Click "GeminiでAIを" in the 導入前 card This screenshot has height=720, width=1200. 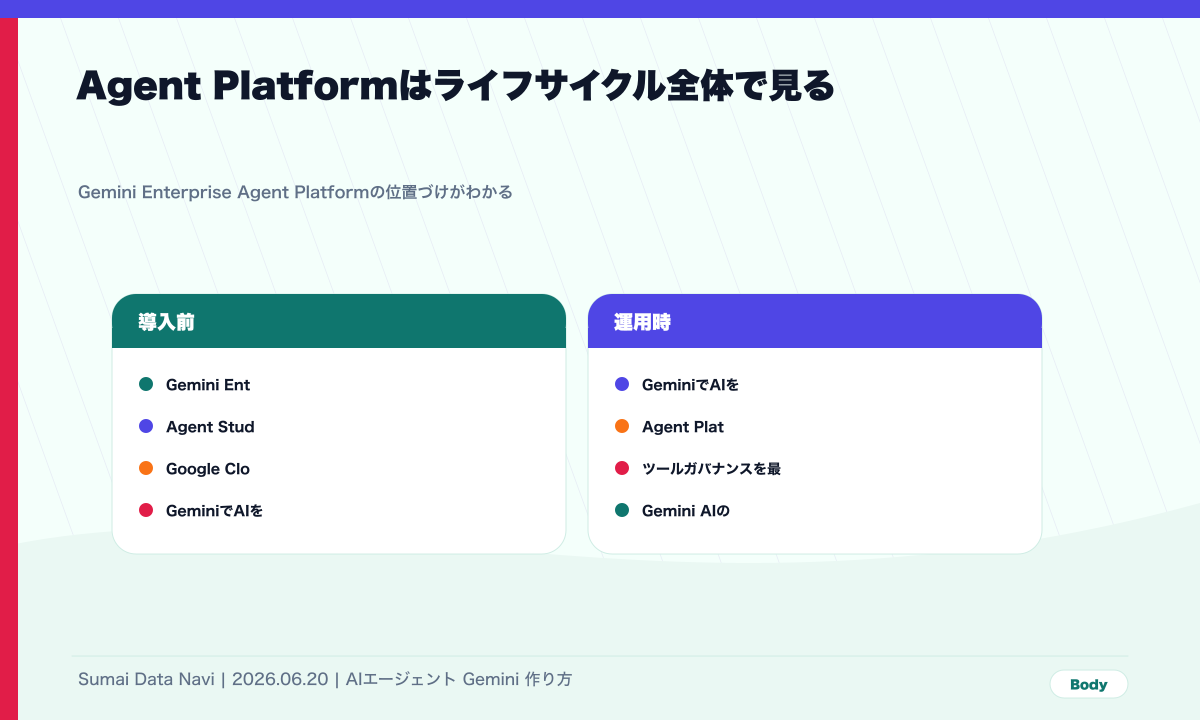coord(214,510)
